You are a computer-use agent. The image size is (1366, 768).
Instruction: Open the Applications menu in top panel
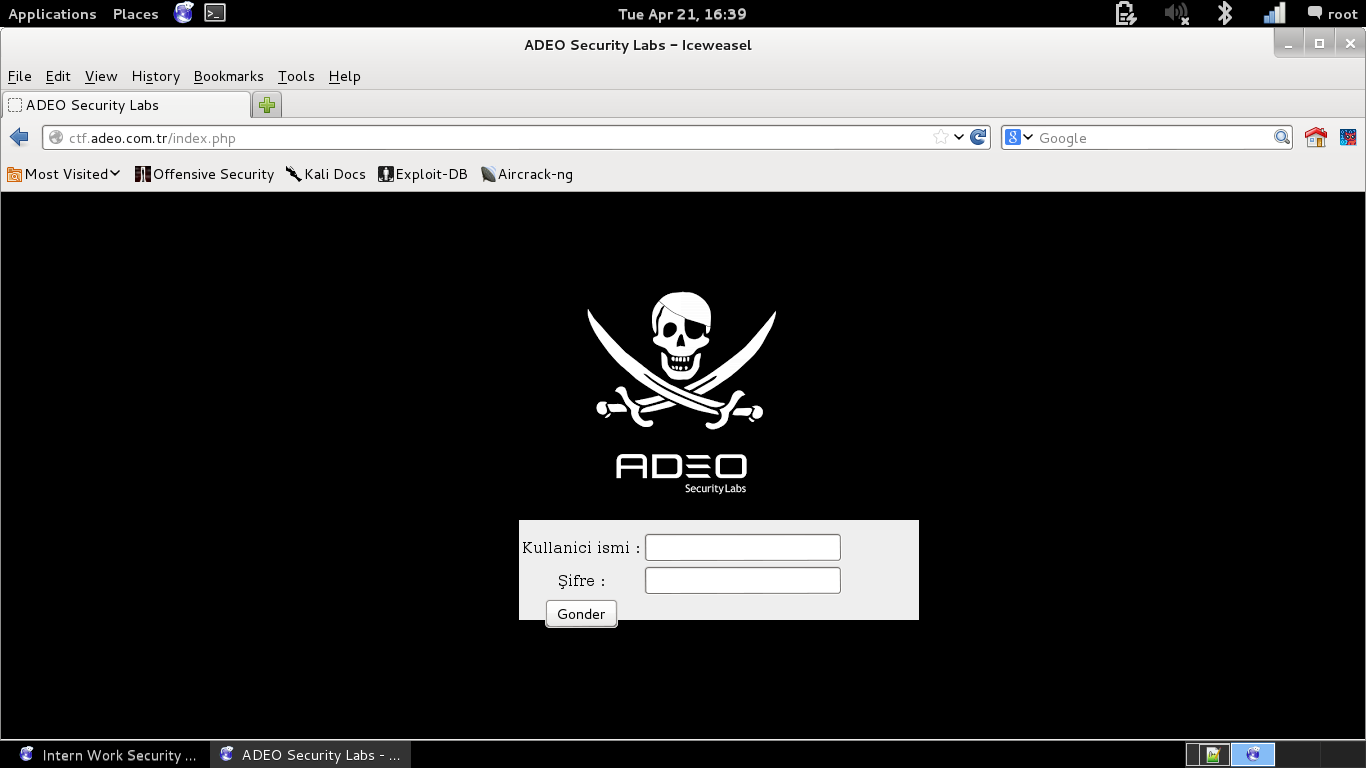tap(52, 14)
